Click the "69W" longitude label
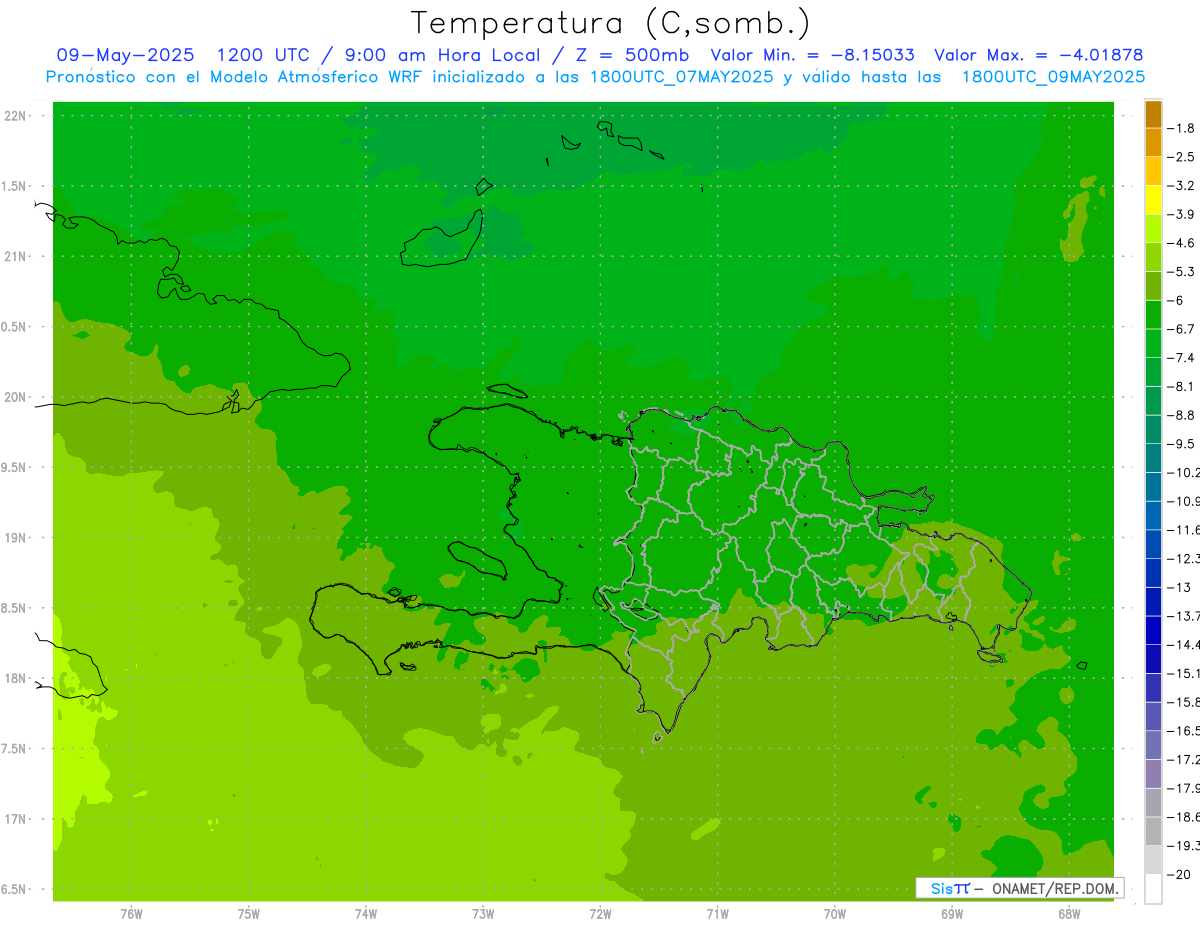Image resolution: width=1200 pixels, height=927 pixels. pos(952,914)
